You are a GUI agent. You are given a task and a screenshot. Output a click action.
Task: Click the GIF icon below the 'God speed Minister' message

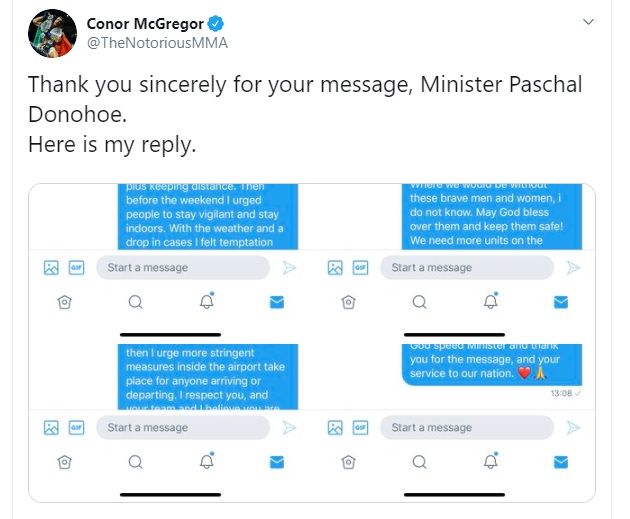click(360, 427)
